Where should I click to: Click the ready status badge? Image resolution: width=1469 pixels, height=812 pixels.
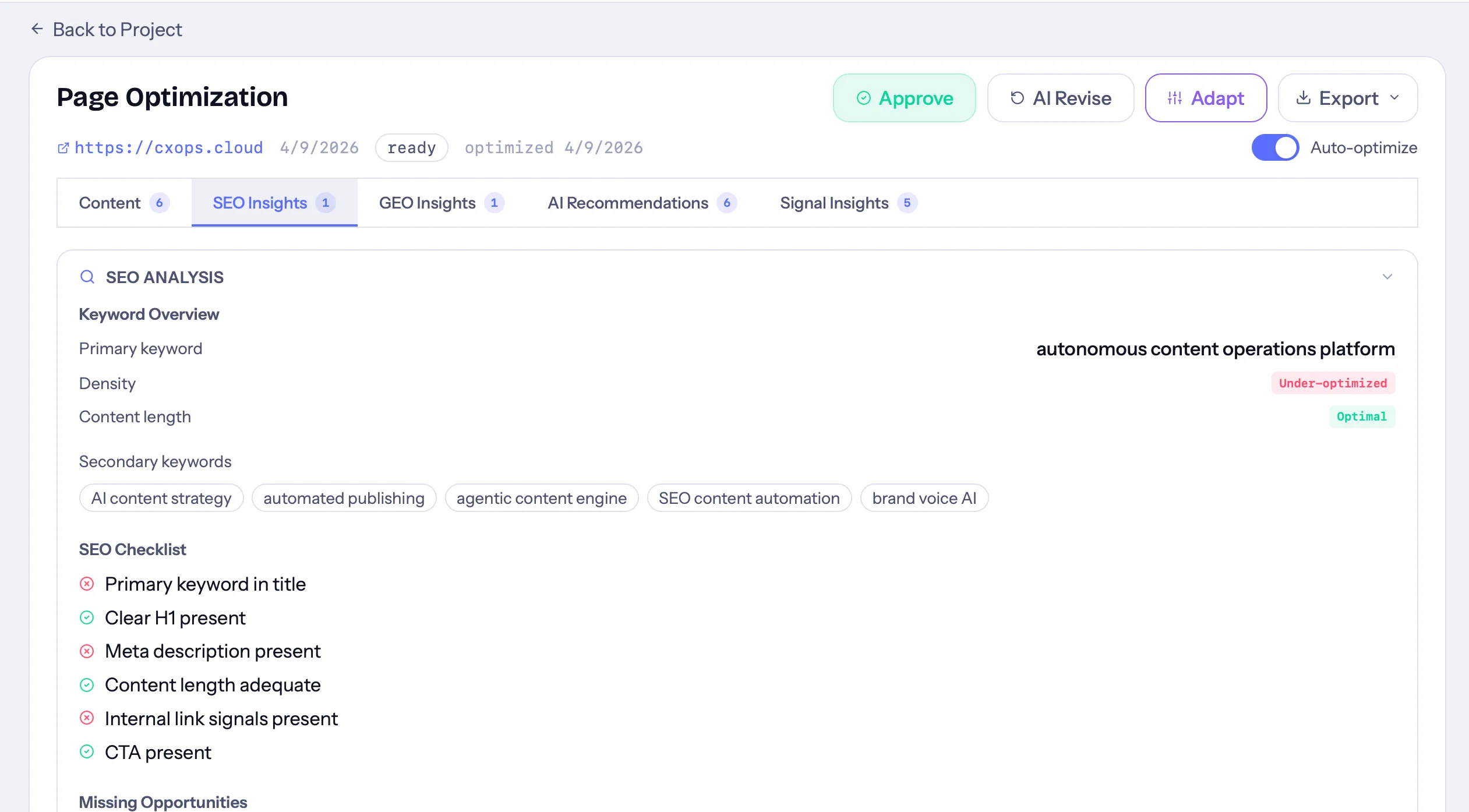[x=412, y=148]
